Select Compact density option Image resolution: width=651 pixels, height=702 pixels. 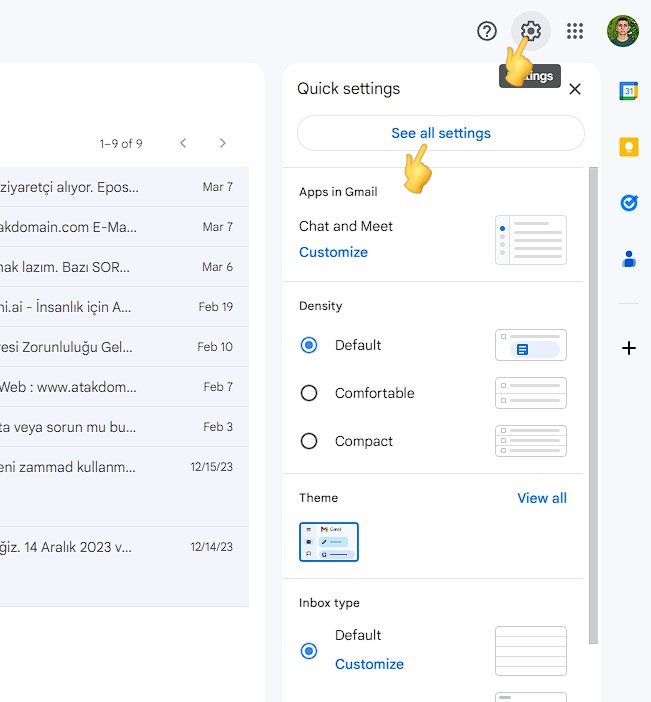coord(309,441)
